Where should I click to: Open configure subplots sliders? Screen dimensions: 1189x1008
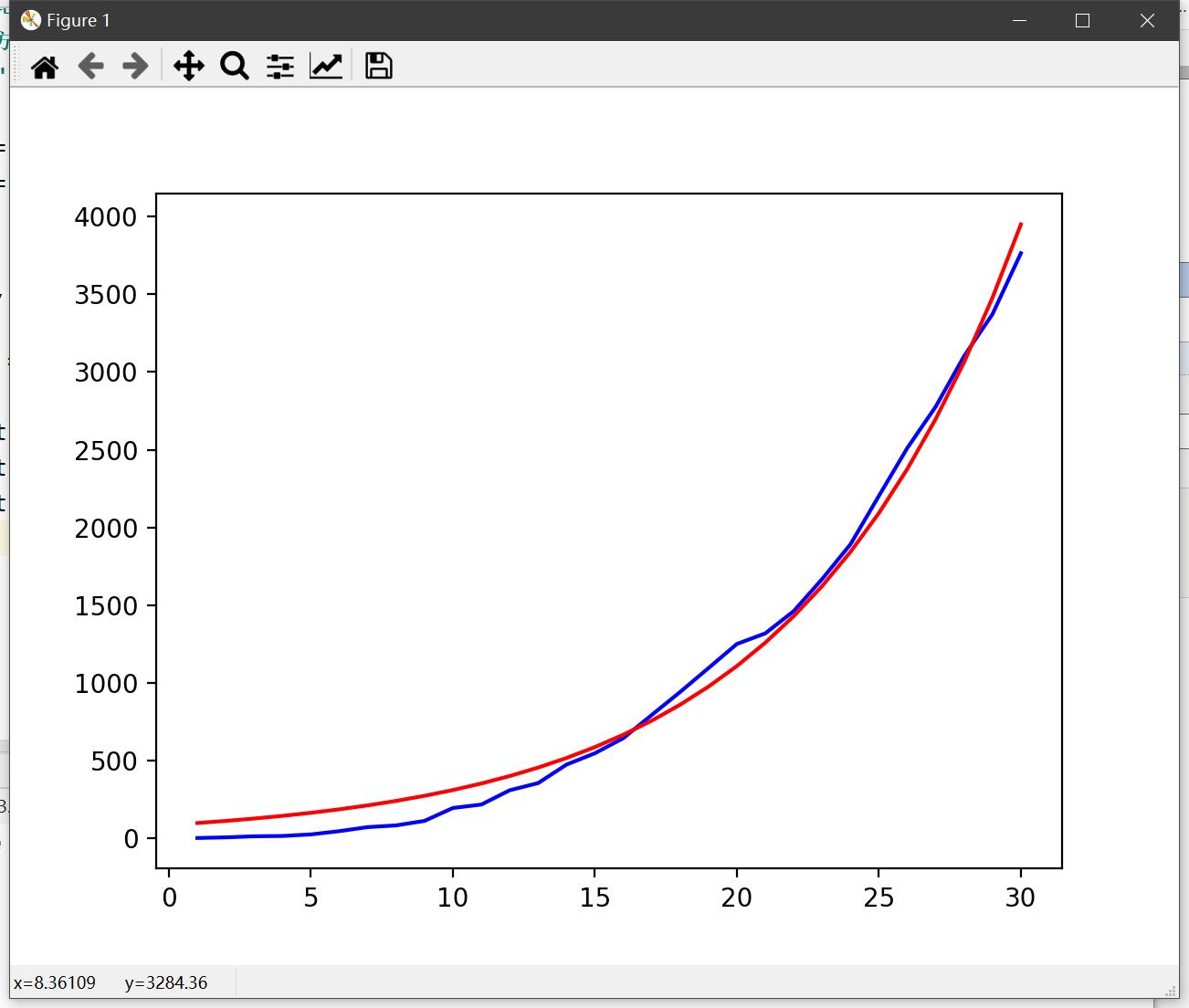click(280, 66)
